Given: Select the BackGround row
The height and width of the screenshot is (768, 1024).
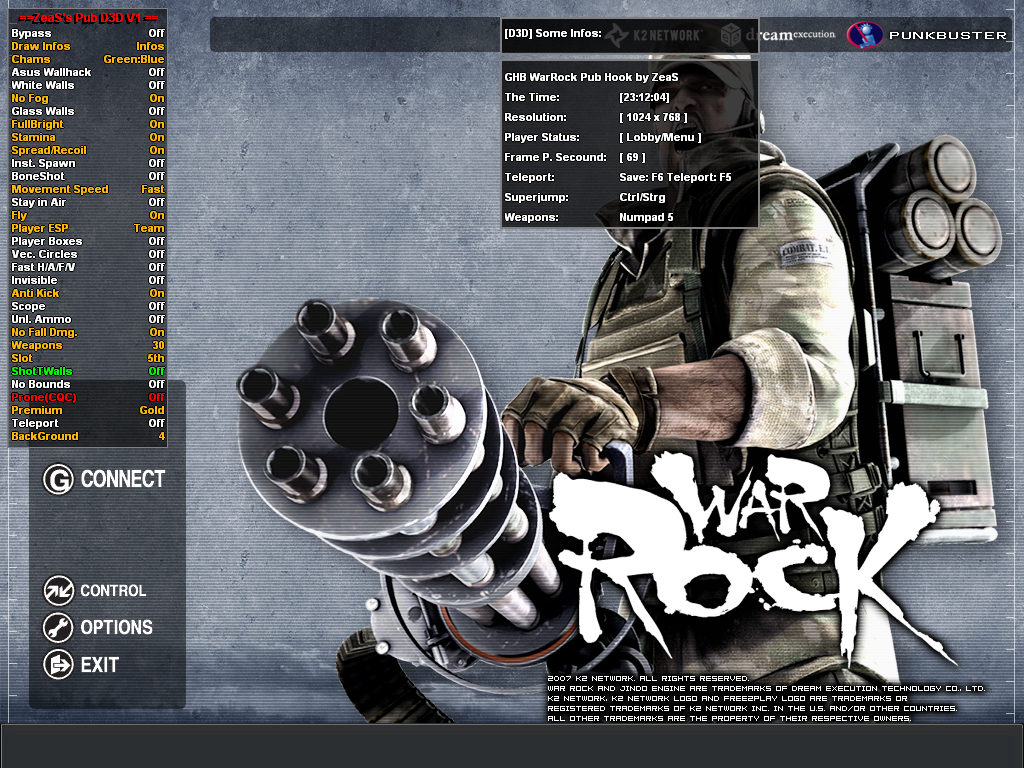Looking at the screenshot, I should point(88,436).
